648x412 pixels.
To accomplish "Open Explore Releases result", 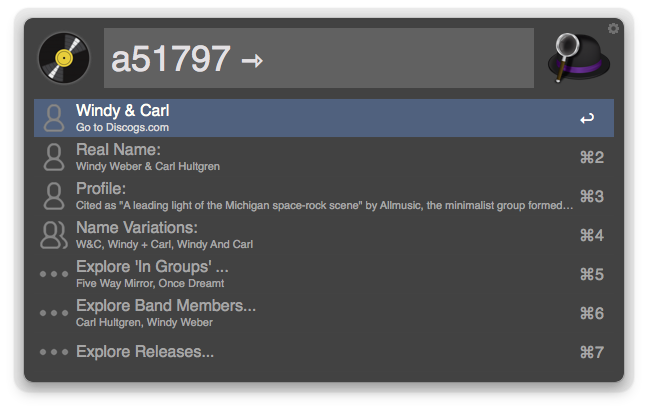I will click(x=300, y=352).
